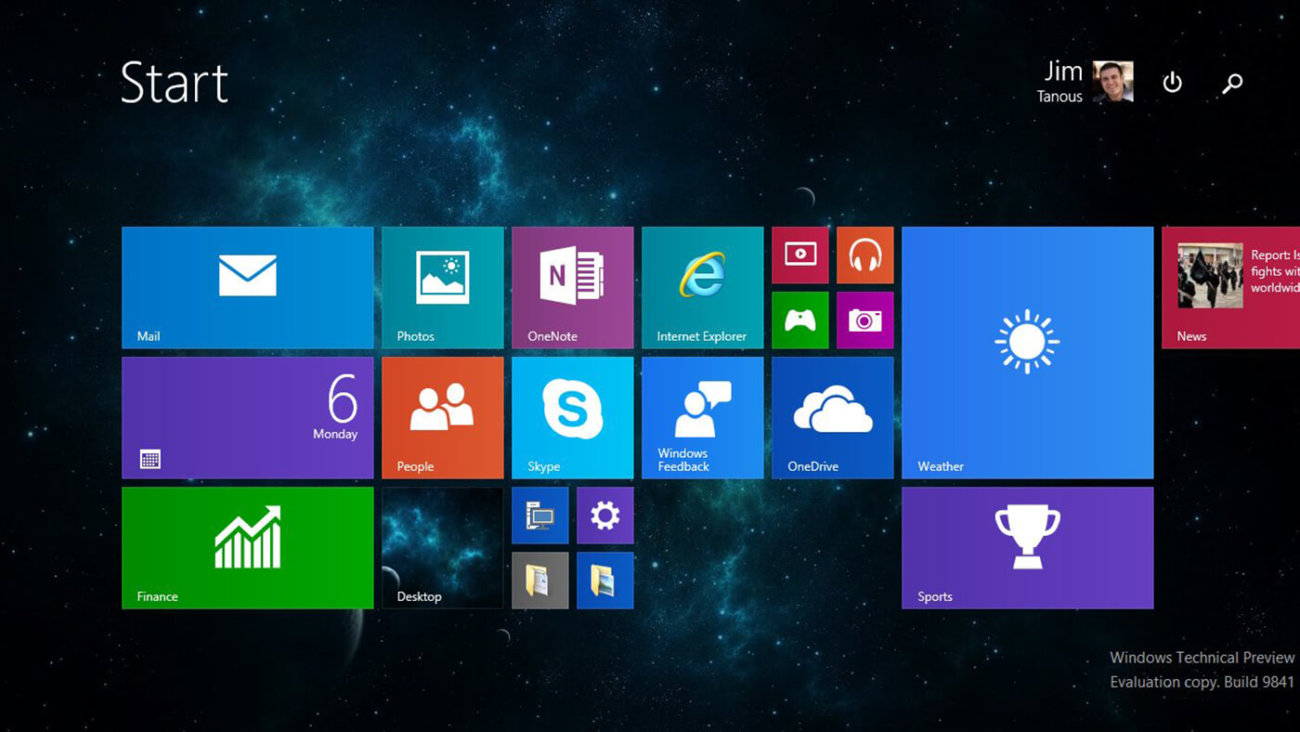Viewport: 1300px width, 732px height.
Task: View the People contacts app
Action: pos(441,417)
